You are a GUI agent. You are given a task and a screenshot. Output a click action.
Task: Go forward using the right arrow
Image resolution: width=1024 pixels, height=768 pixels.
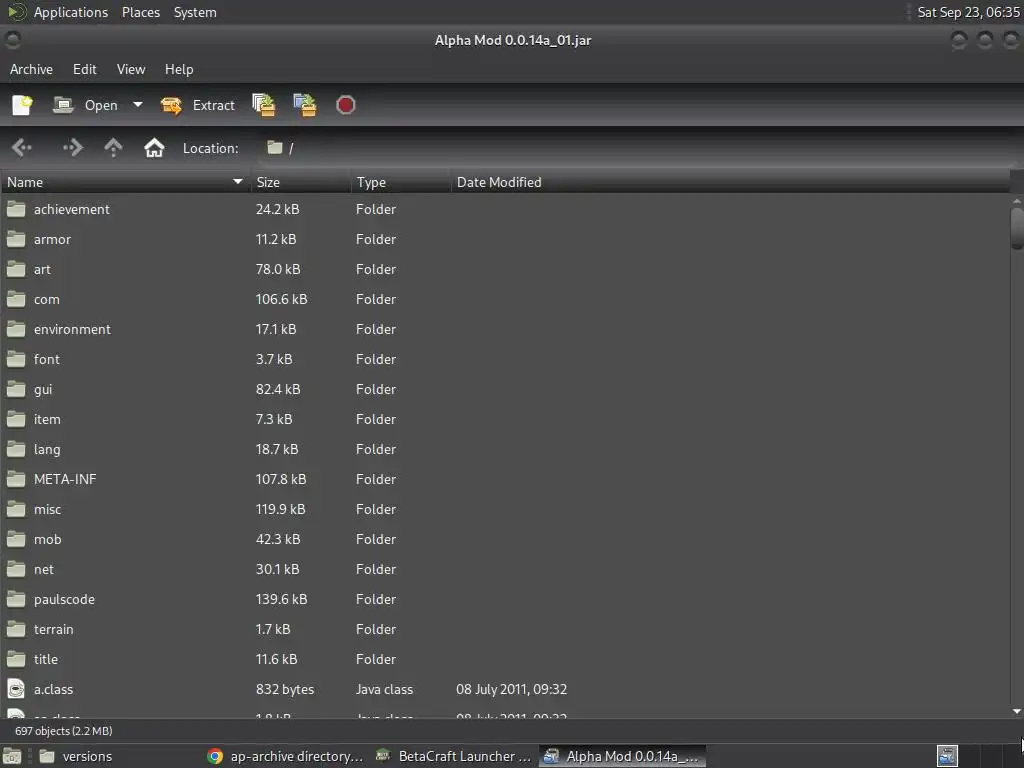[72, 148]
